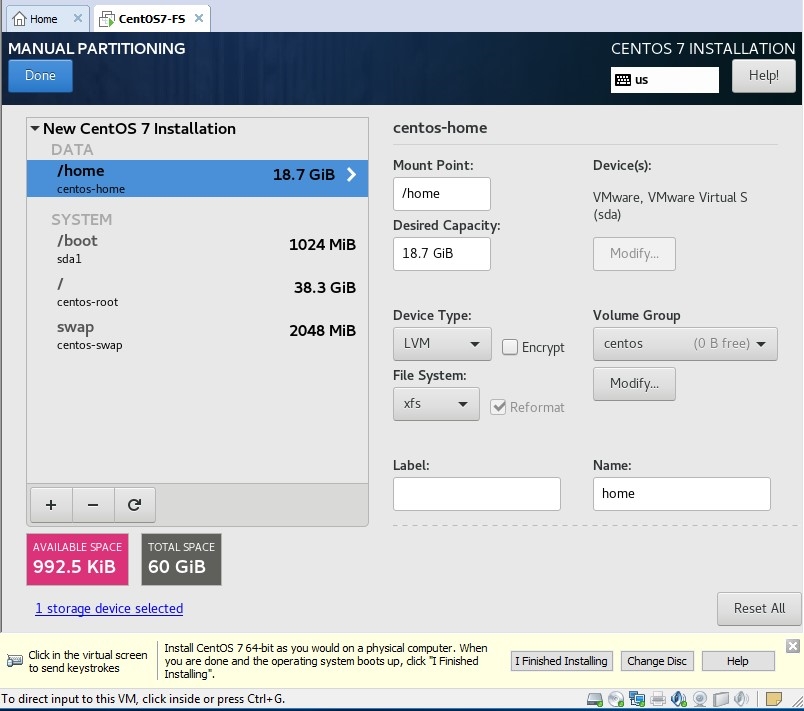Click the remove mount point minus button
The height and width of the screenshot is (711, 804).
93,505
